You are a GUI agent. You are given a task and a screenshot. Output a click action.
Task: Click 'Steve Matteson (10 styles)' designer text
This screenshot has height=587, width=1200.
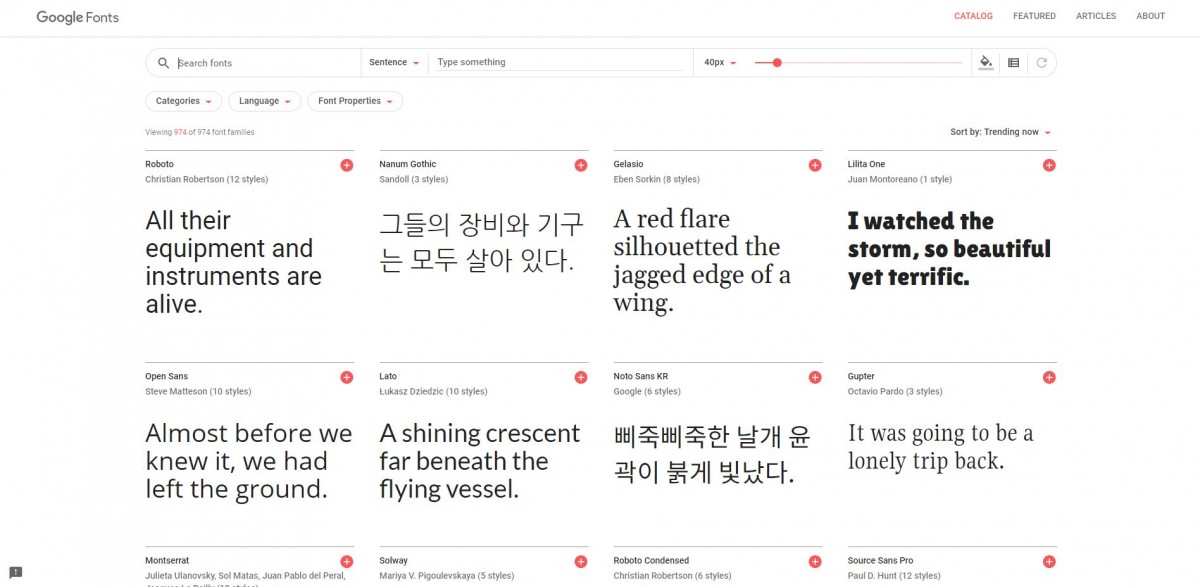(x=198, y=392)
